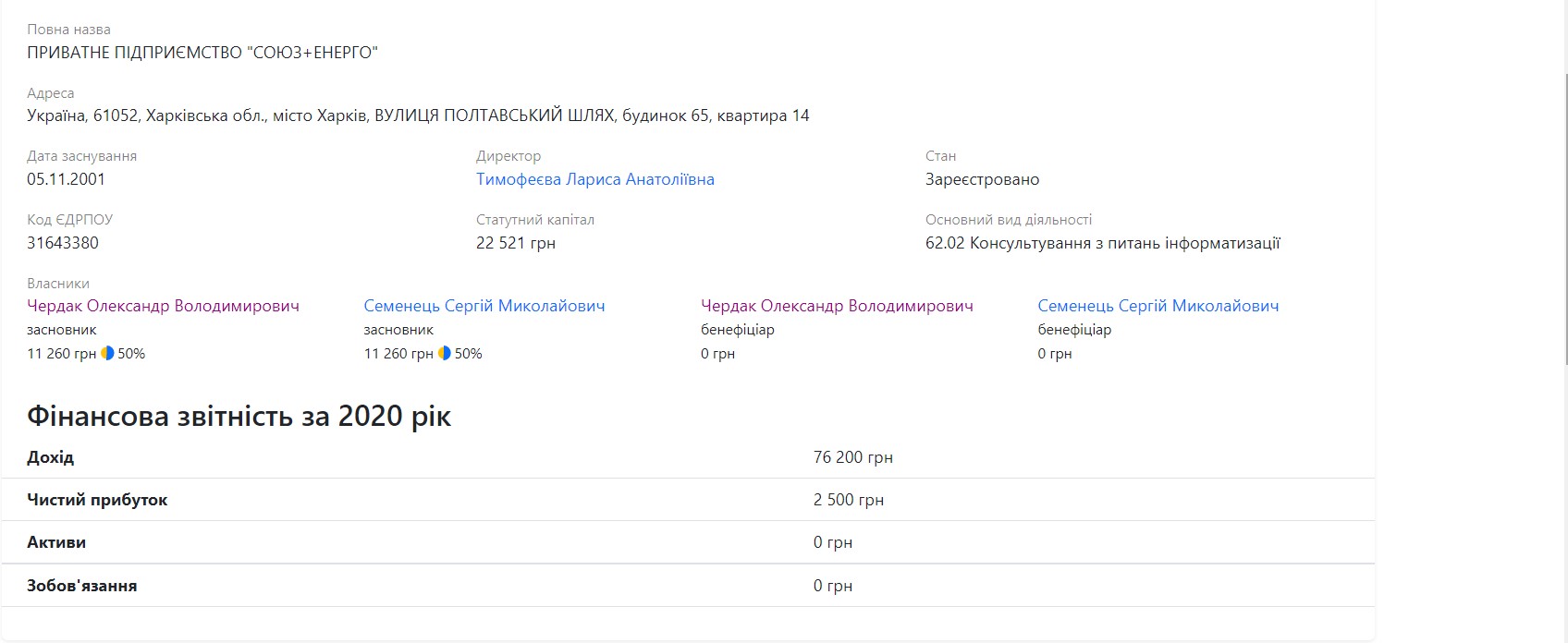Click the pie chart icon beside Семенець's 50% share
This screenshot has width=1568, height=643.
(x=444, y=353)
